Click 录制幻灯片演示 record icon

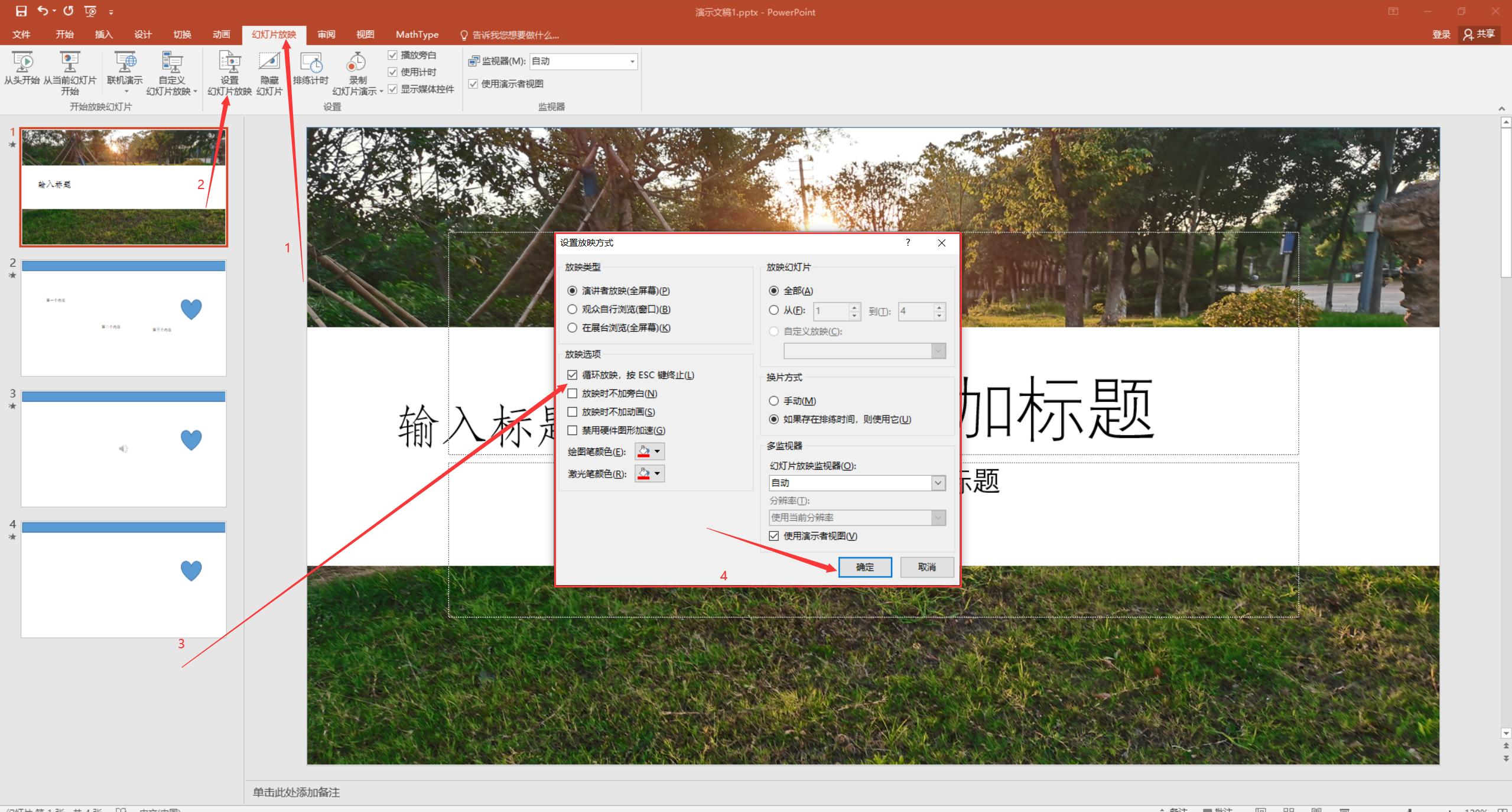pos(357,63)
